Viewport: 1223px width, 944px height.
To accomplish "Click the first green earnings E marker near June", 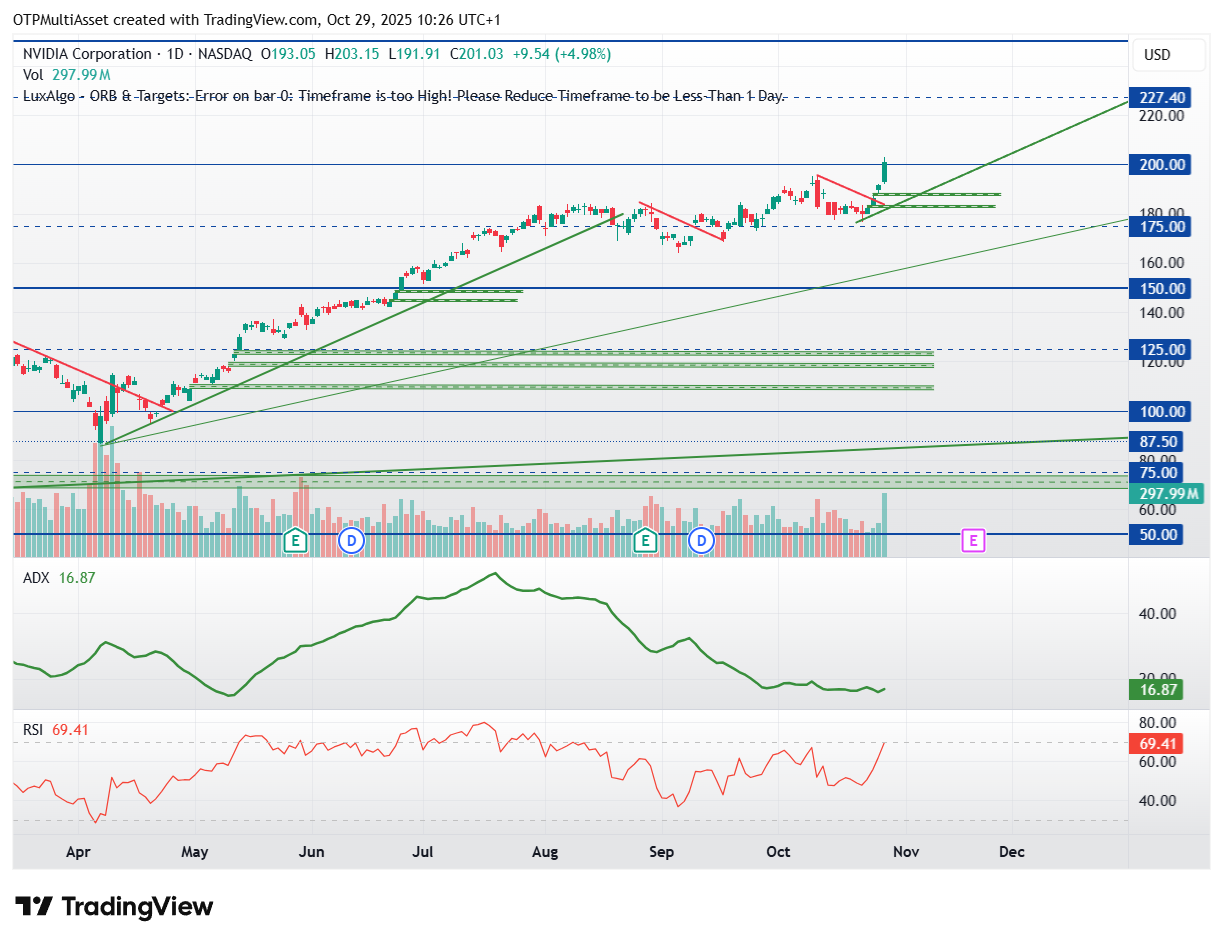I will pyautogui.click(x=294, y=541).
